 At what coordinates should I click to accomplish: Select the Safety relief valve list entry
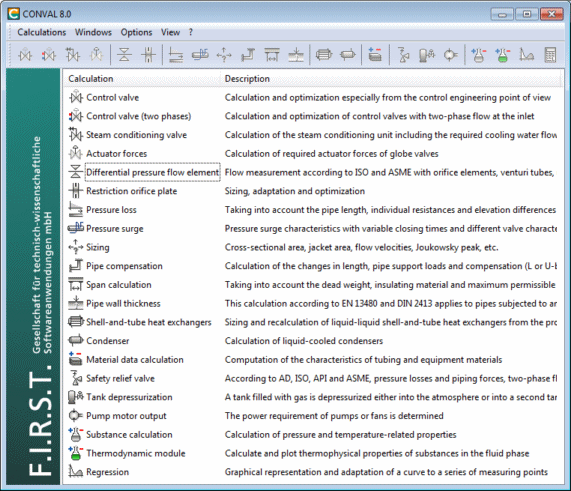pyautogui.click(x=120, y=378)
